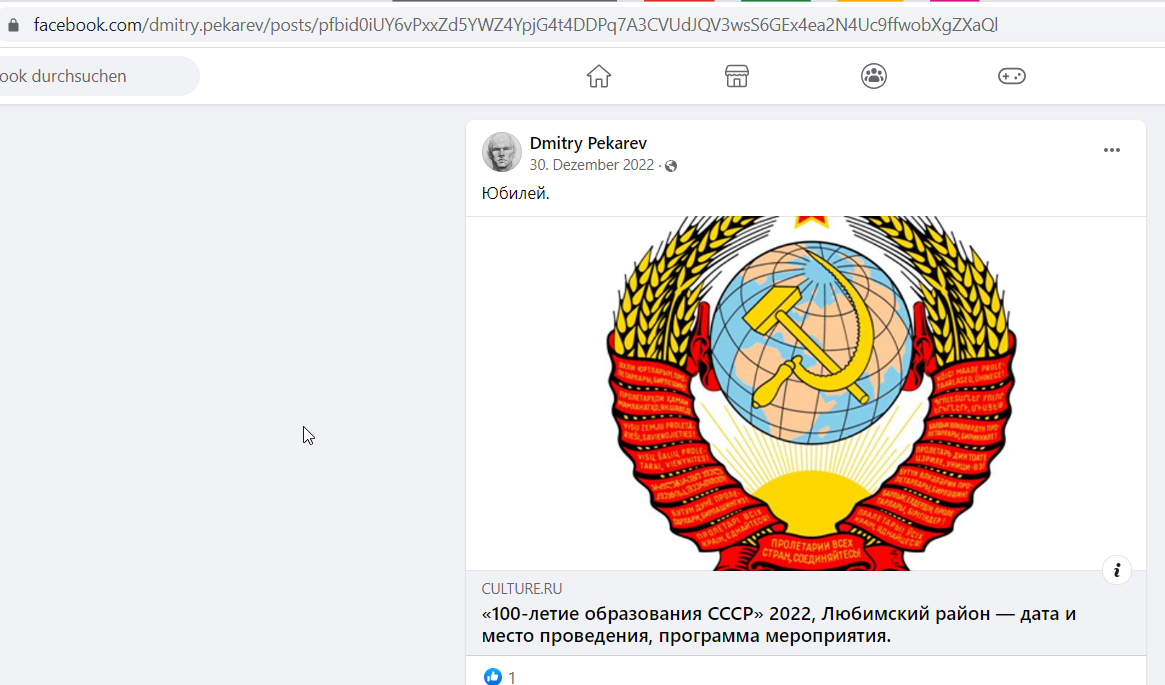Open the Facebook Home icon
Image resolution: width=1165 pixels, height=685 pixels.
coord(598,76)
